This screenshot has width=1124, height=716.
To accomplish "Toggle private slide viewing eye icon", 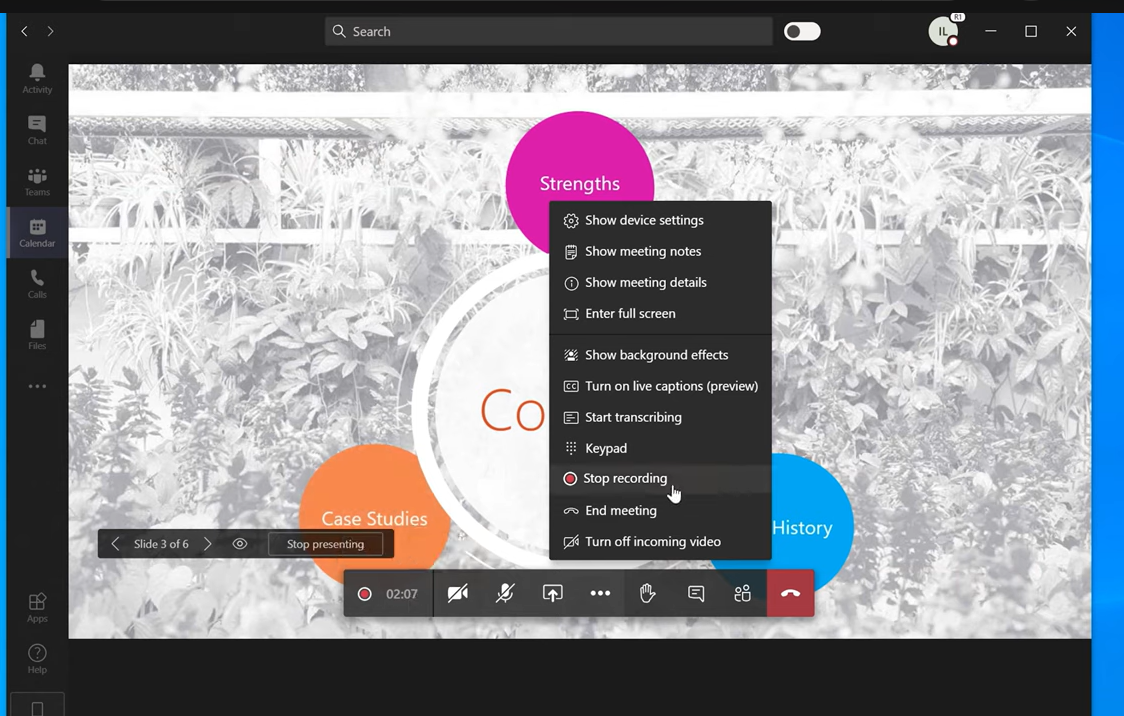I will pos(240,544).
